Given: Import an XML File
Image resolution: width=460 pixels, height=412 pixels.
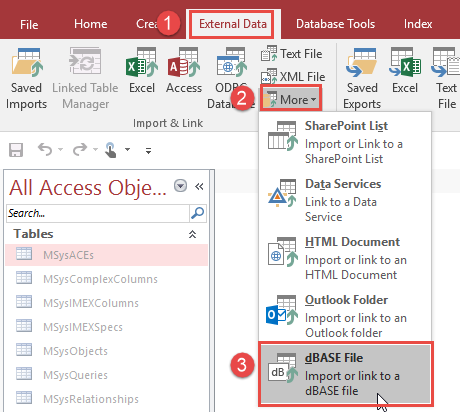Looking at the screenshot, I should point(293,77).
